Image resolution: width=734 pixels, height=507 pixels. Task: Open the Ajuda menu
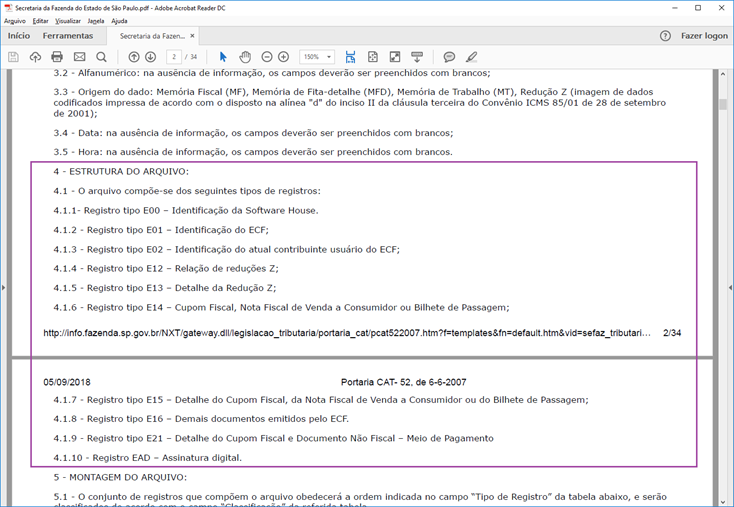pyautogui.click(x=119, y=21)
